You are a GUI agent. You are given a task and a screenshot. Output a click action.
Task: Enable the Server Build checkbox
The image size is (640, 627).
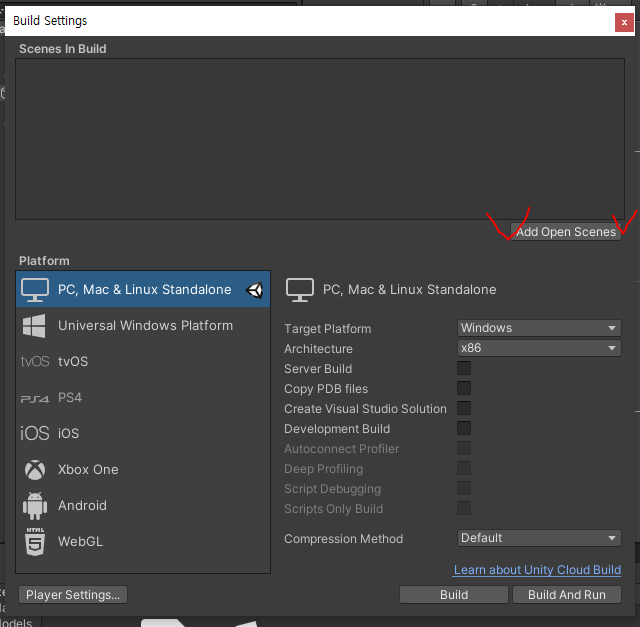pyautogui.click(x=464, y=368)
